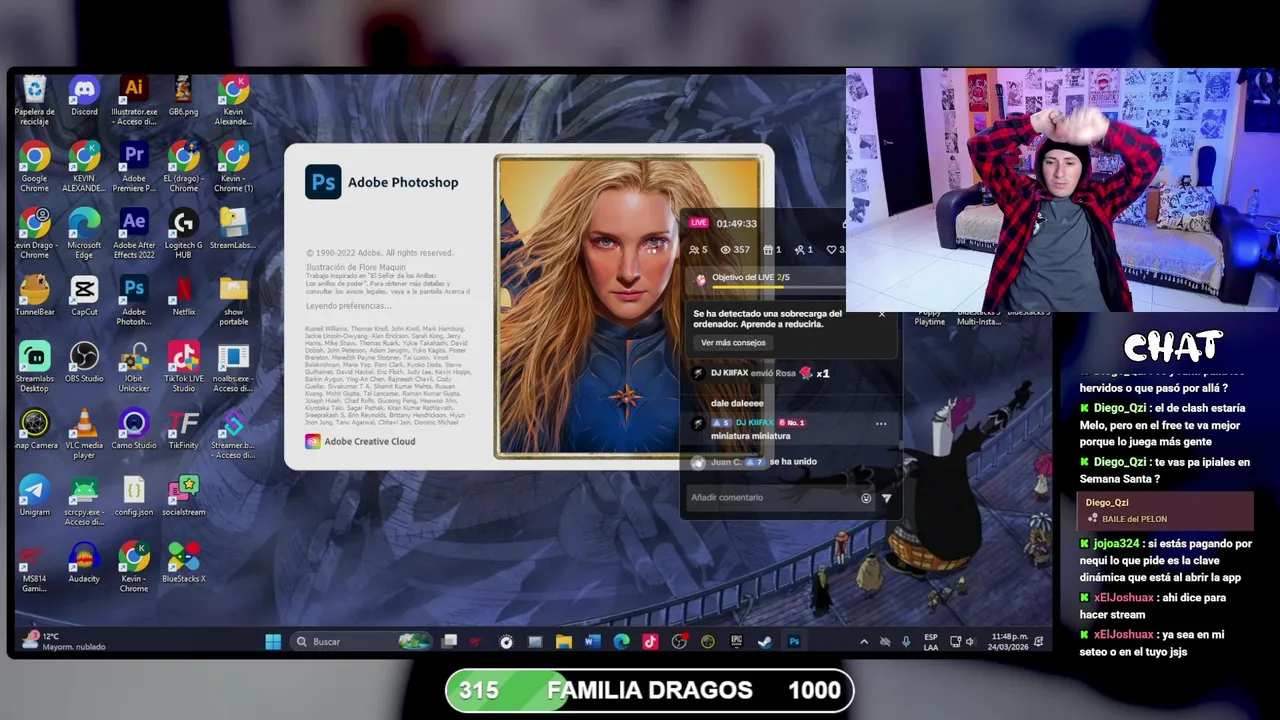
Task: Open Epic Games launcher from taskbar
Action: [x=737, y=642]
